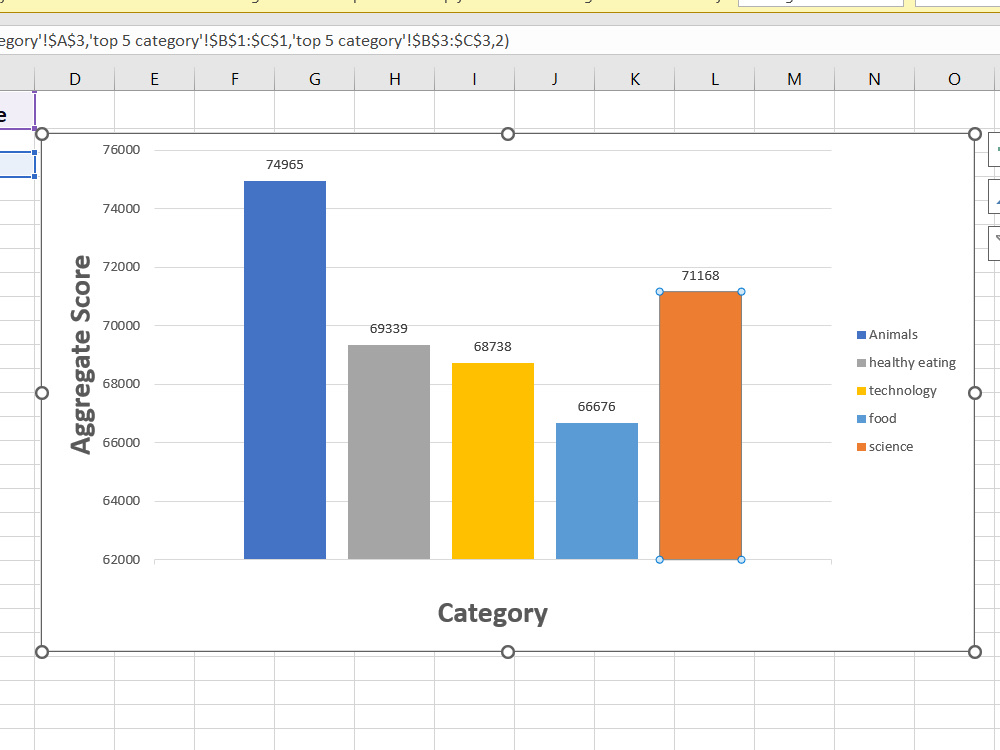Screen dimensions: 1000x750
Task: Click chart top-left resize handle
Action: tap(42, 134)
